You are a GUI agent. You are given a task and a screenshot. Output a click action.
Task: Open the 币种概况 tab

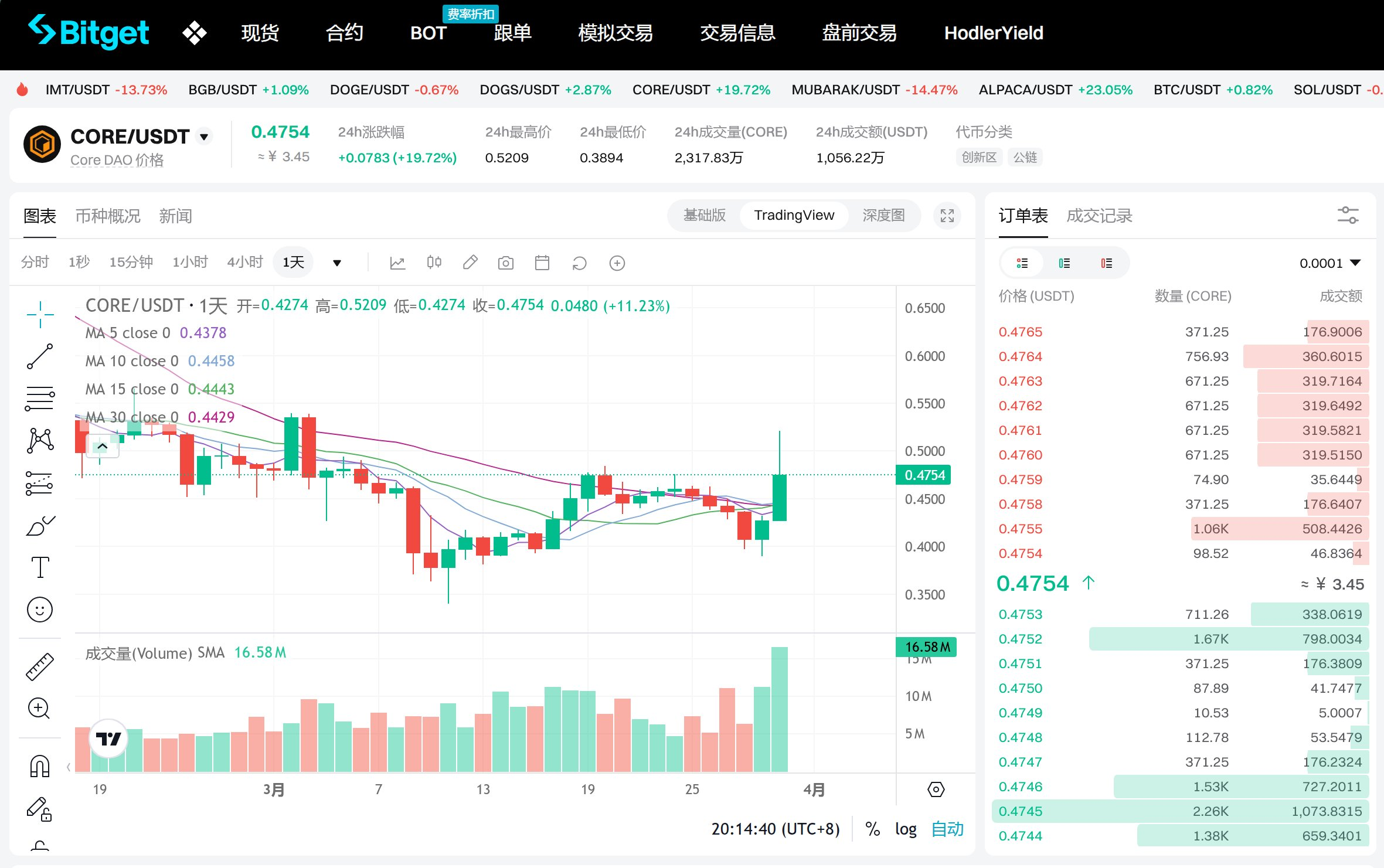108,216
